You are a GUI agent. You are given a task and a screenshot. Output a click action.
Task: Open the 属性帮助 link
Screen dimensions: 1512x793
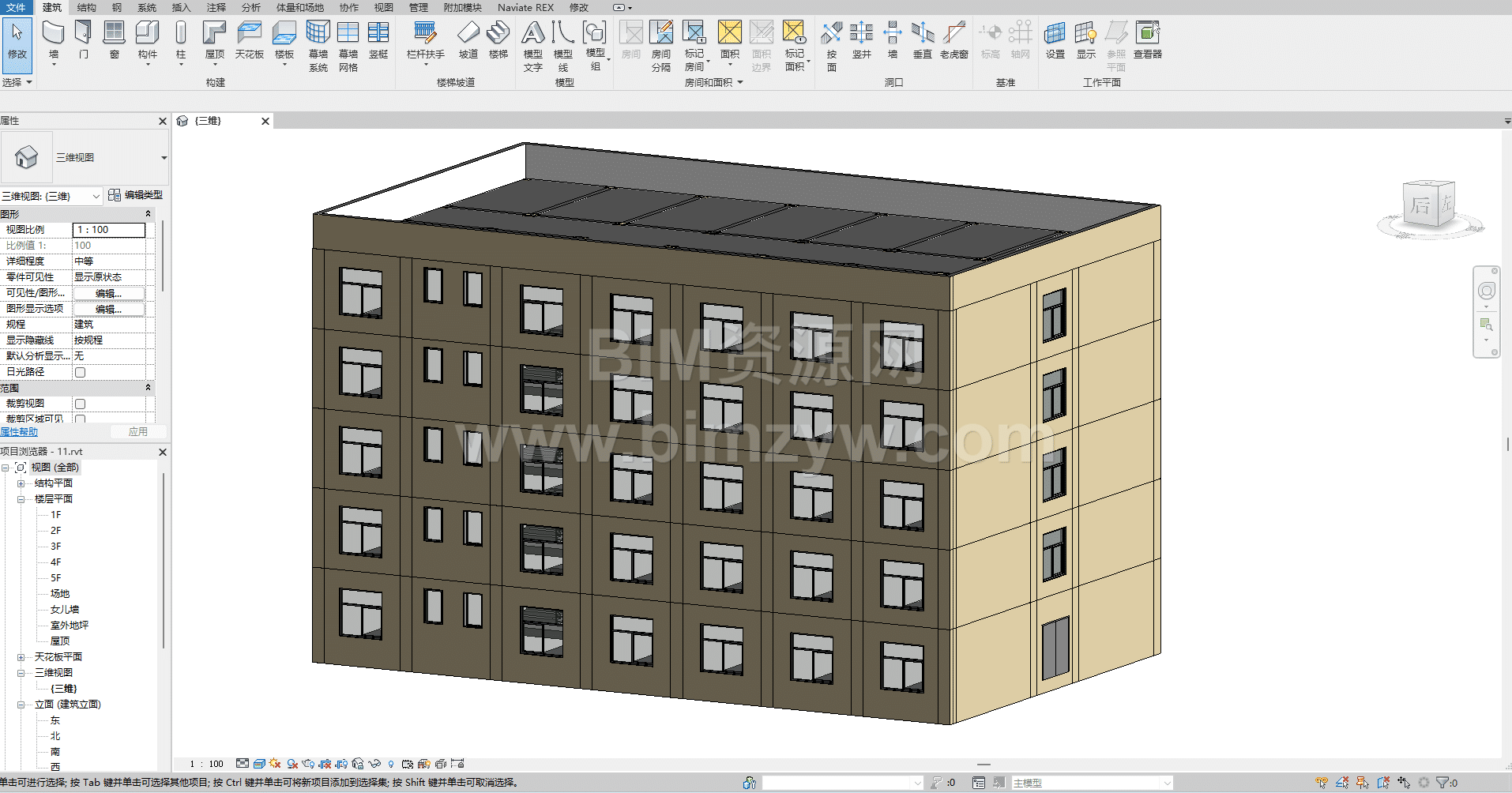[x=19, y=432]
